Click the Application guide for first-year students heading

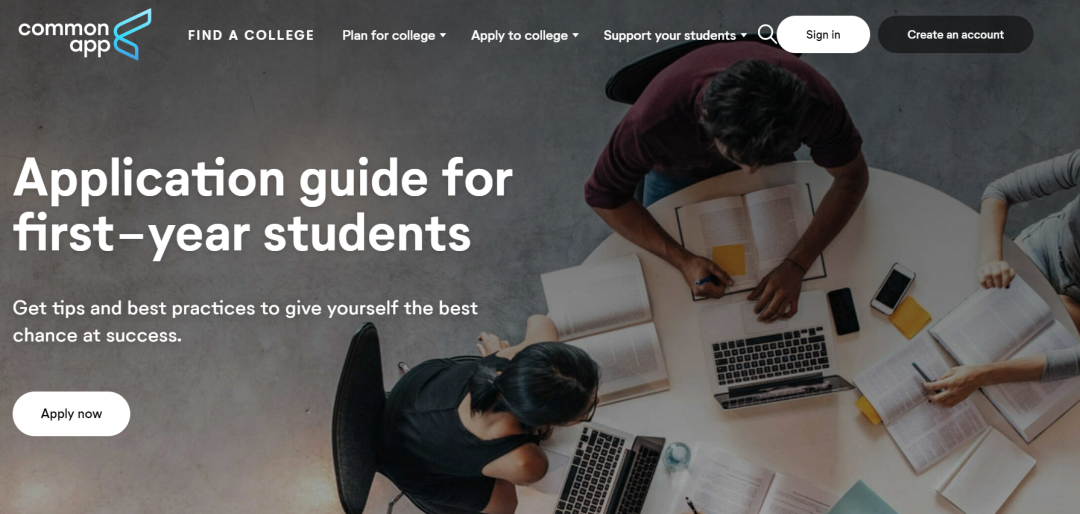click(x=262, y=207)
